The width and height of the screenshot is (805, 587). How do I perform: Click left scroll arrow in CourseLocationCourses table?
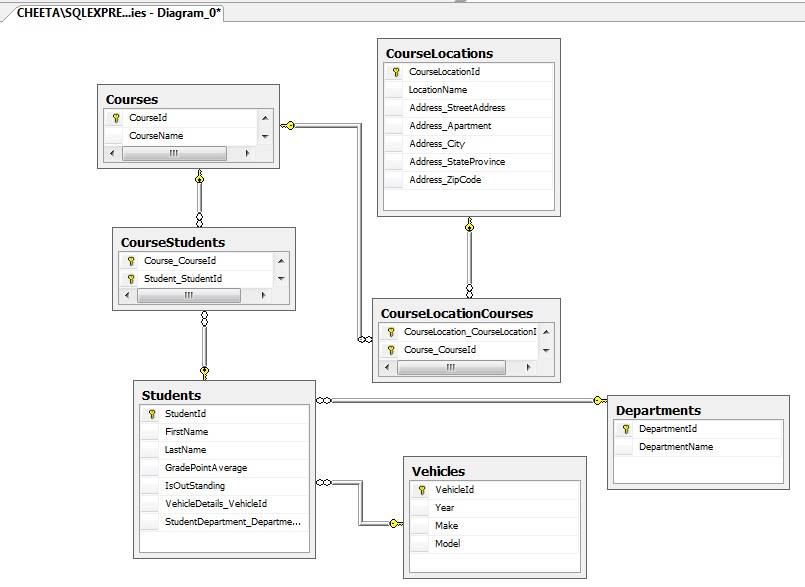387,367
